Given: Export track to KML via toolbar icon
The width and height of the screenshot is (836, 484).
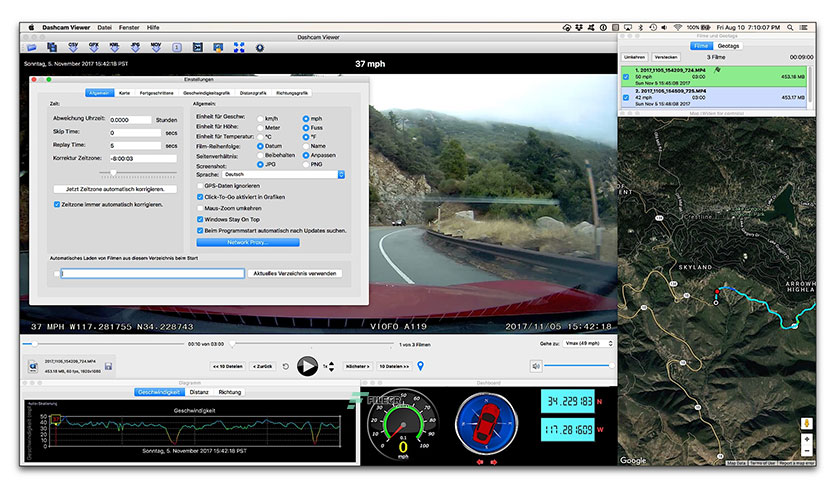Looking at the screenshot, I should pyautogui.click(x=115, y=47).
